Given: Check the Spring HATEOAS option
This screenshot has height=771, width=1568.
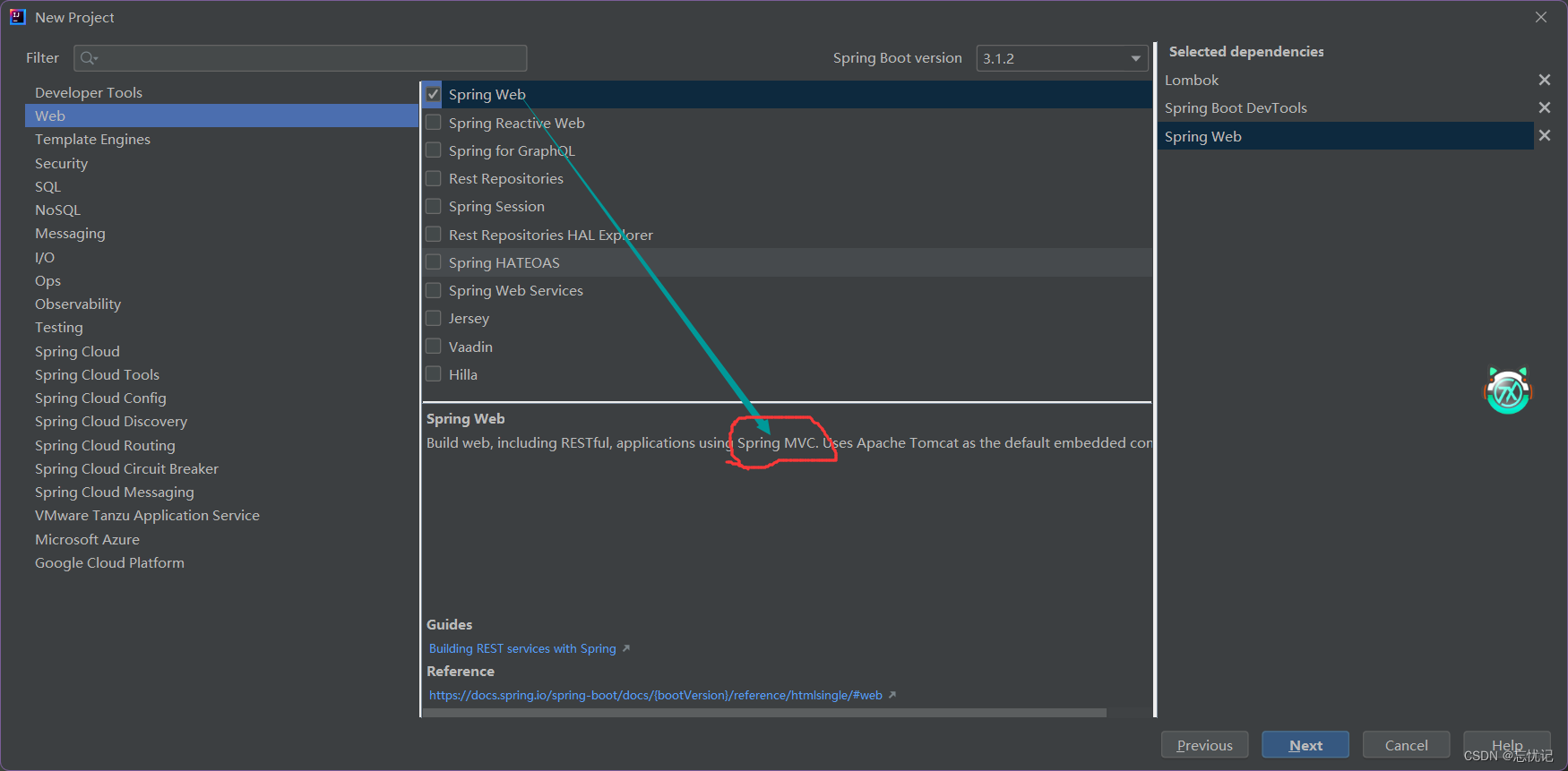Looking at the screenshot, I should tap(434, 261).
